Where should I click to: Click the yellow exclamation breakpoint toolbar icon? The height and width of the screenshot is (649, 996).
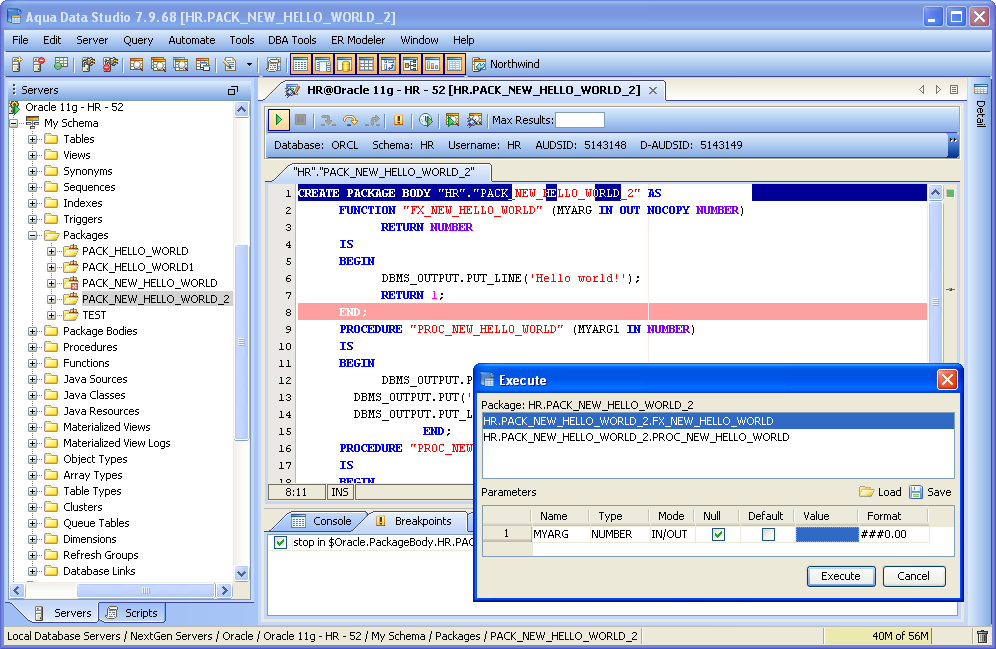click(x=398, y=120)
